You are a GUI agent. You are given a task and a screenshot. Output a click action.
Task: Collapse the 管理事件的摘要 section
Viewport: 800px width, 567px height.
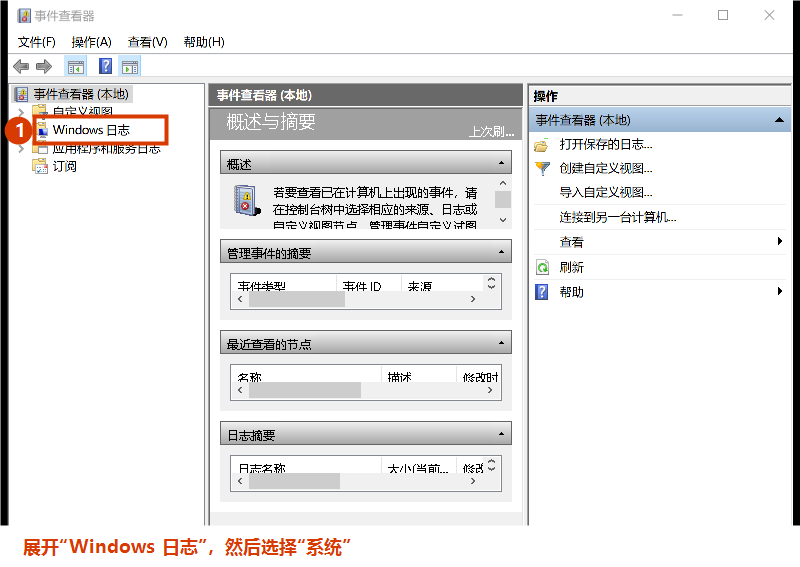pos(501,252)
